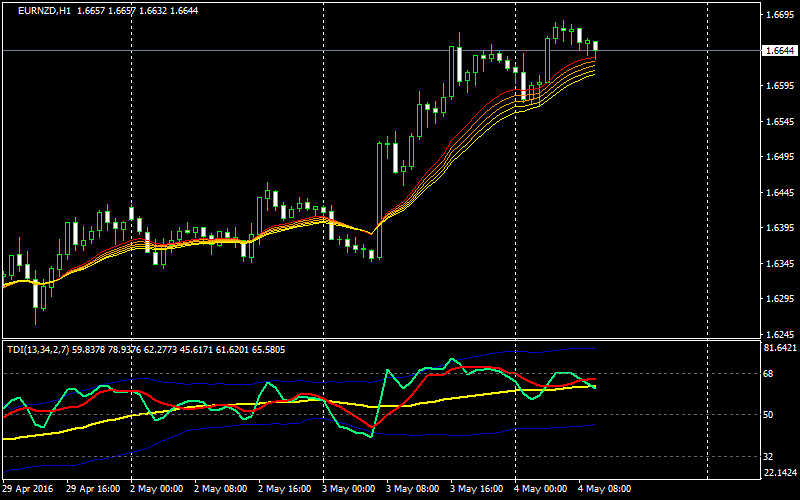Click the 3 May 00:00 time label
Viewport: 800px width, 500px height.
point(348,489)
